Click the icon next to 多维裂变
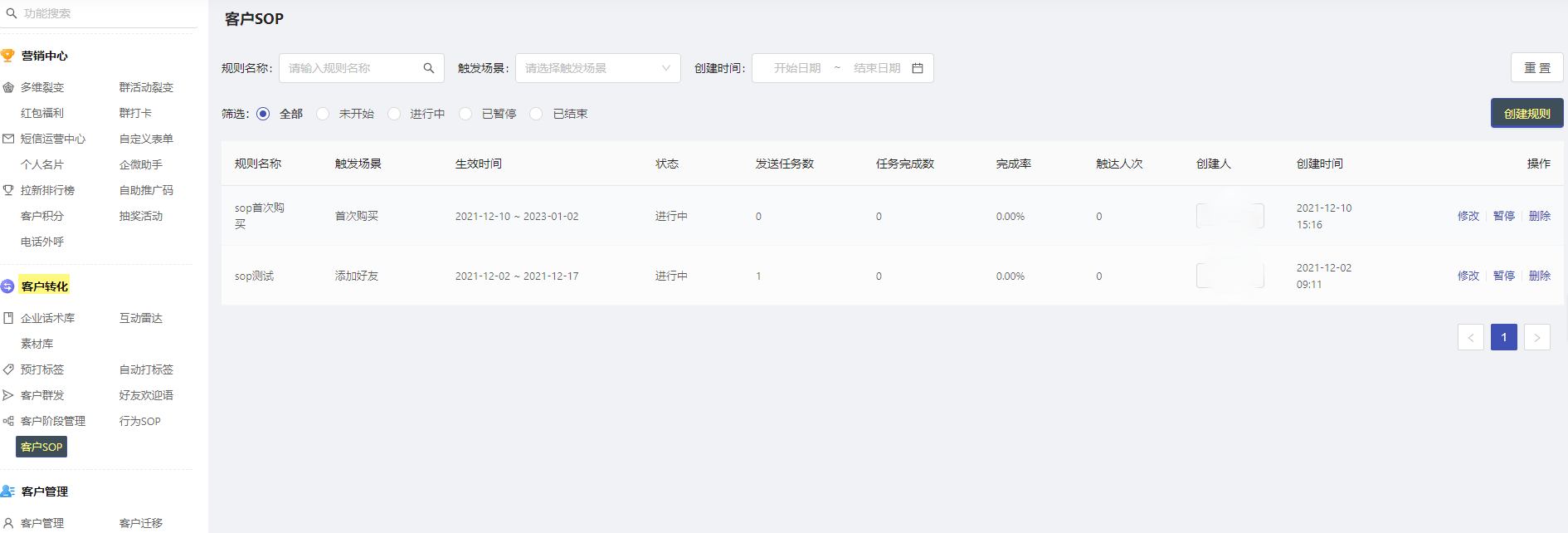 [x=8, y=87]
